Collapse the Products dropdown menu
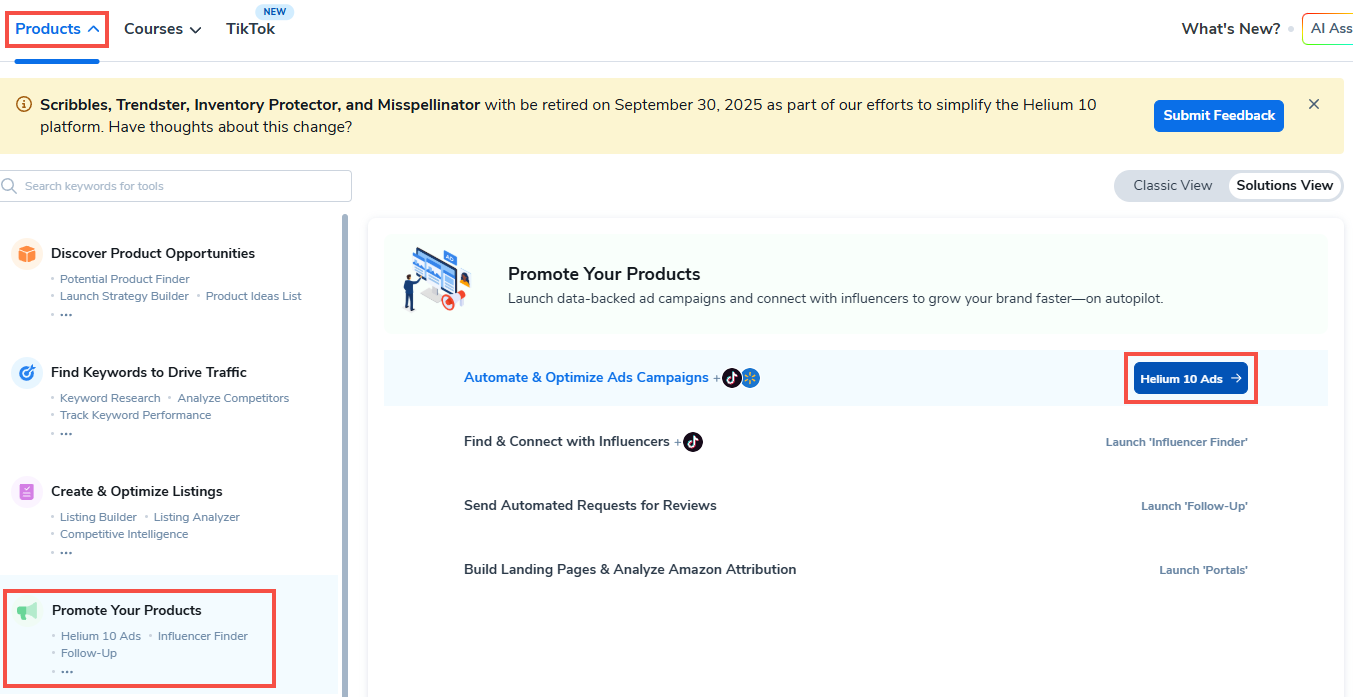Screen dimensions: 1353x697 57,29
